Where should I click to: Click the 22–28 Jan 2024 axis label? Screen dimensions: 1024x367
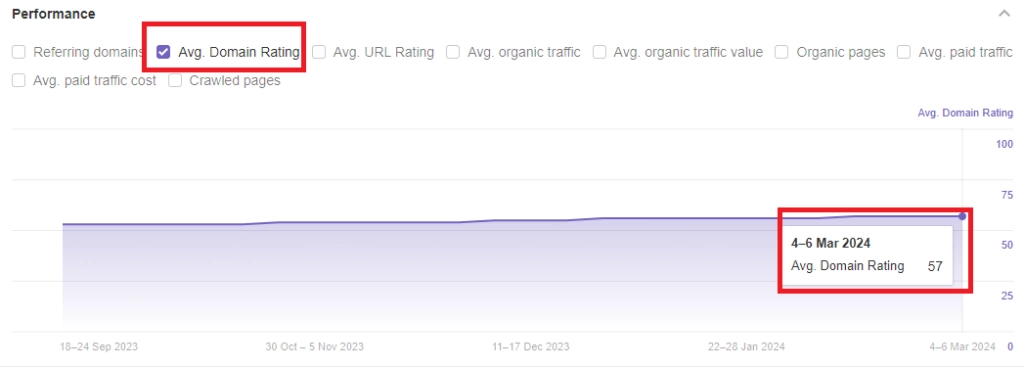(x=746, y=347)
